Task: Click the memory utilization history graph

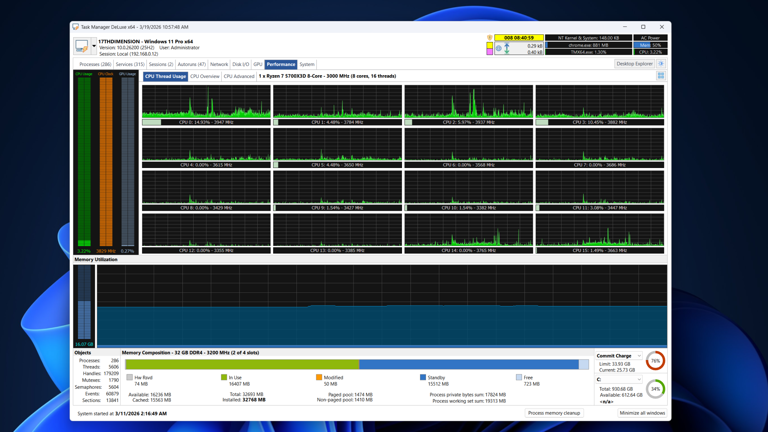Action: pos(382,306)
